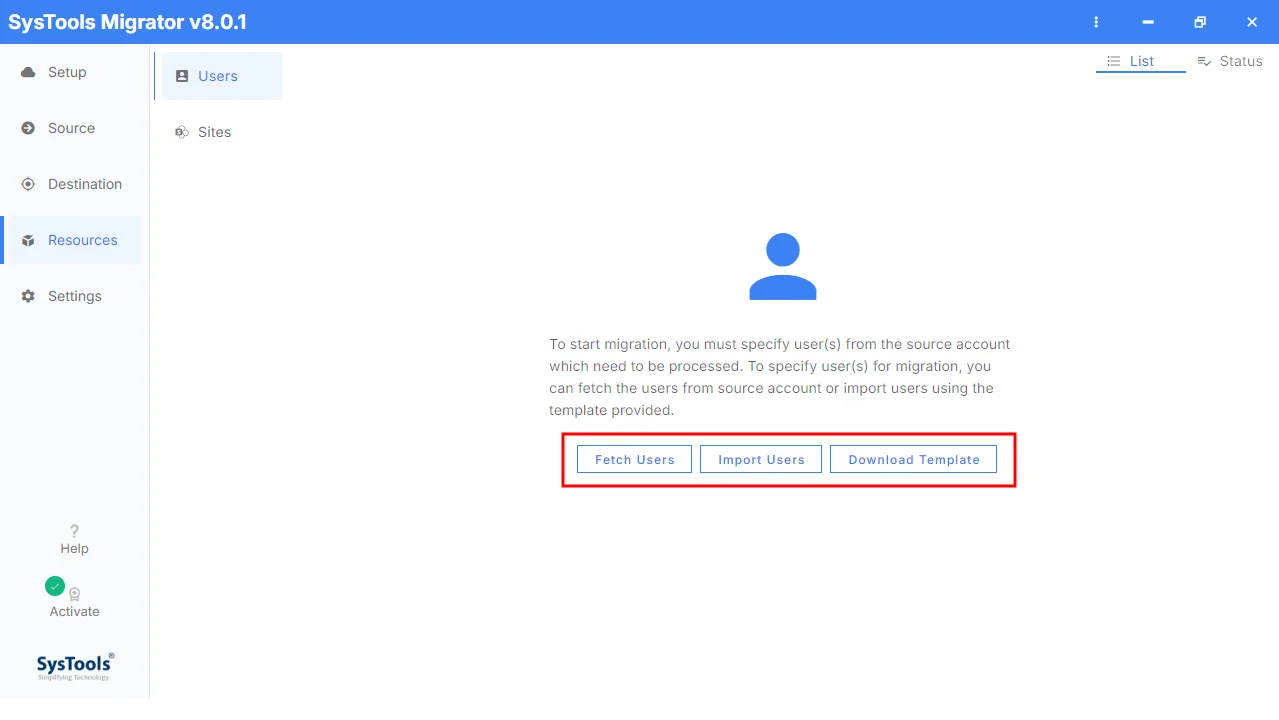The height and width of the screenshot is (720, 1279).
Task: Click the Fetch Users button
Action: click(x=634, y=459)
